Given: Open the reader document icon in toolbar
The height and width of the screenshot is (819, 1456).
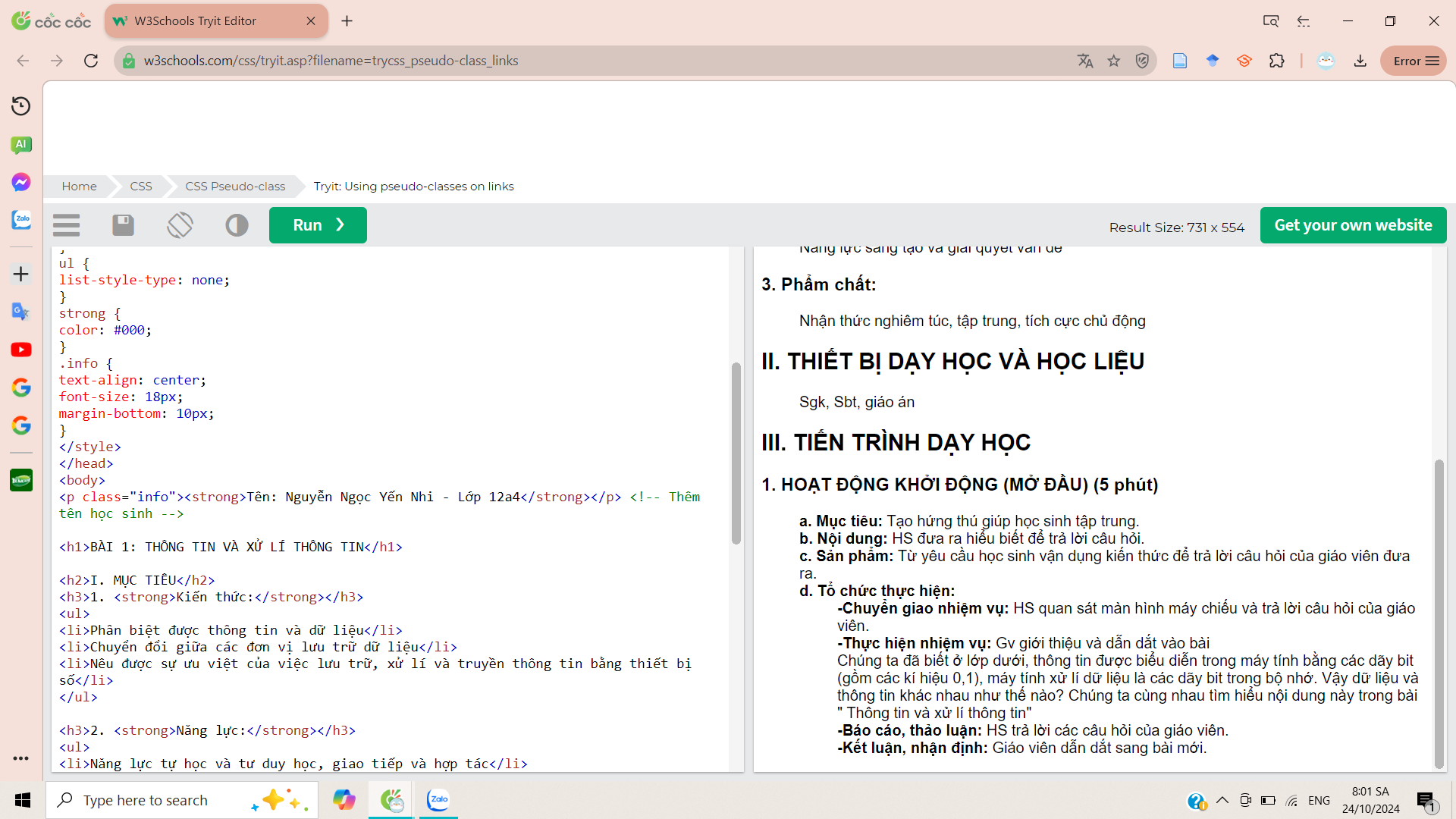Looking at the screenshot, I should click(1180, 61).
